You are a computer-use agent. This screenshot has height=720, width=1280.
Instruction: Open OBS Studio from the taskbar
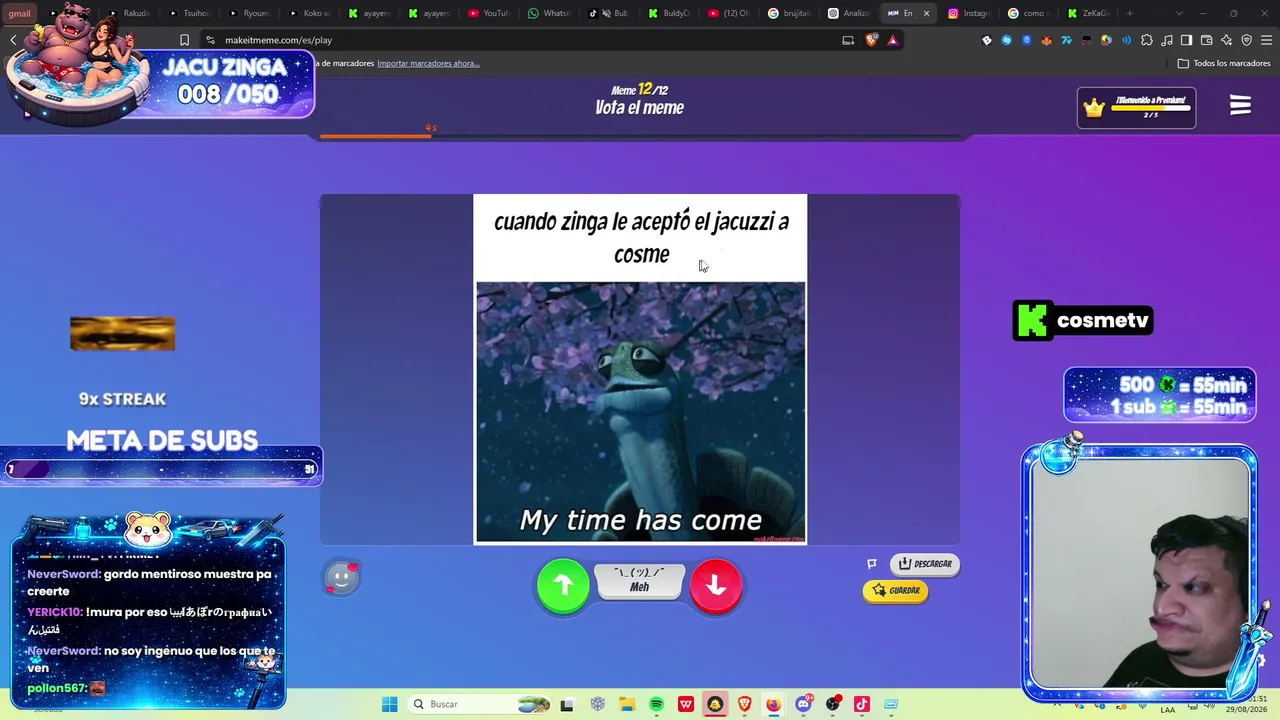point(833,704)
